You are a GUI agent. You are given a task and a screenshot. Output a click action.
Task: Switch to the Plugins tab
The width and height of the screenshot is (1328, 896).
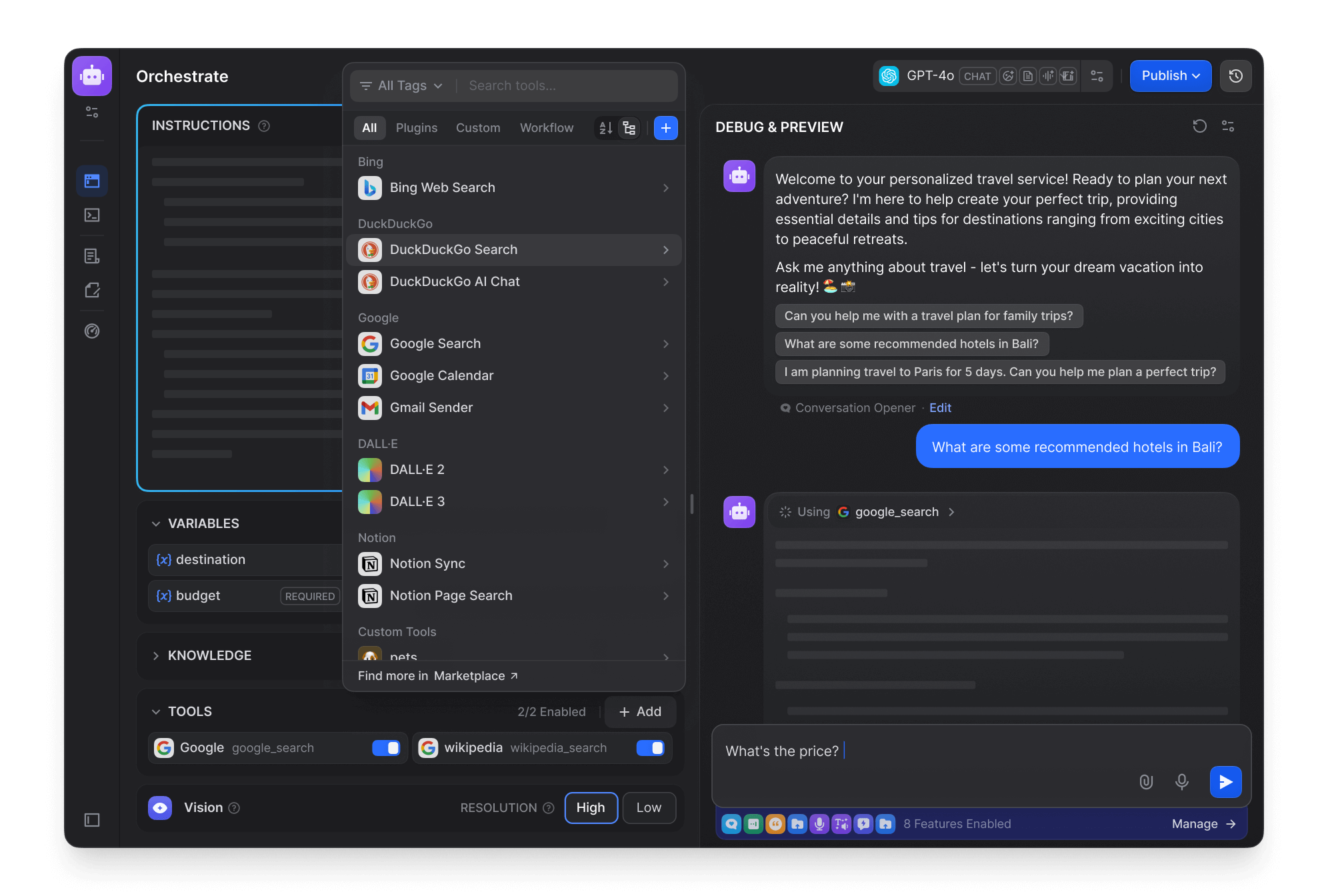pos(417,128)
